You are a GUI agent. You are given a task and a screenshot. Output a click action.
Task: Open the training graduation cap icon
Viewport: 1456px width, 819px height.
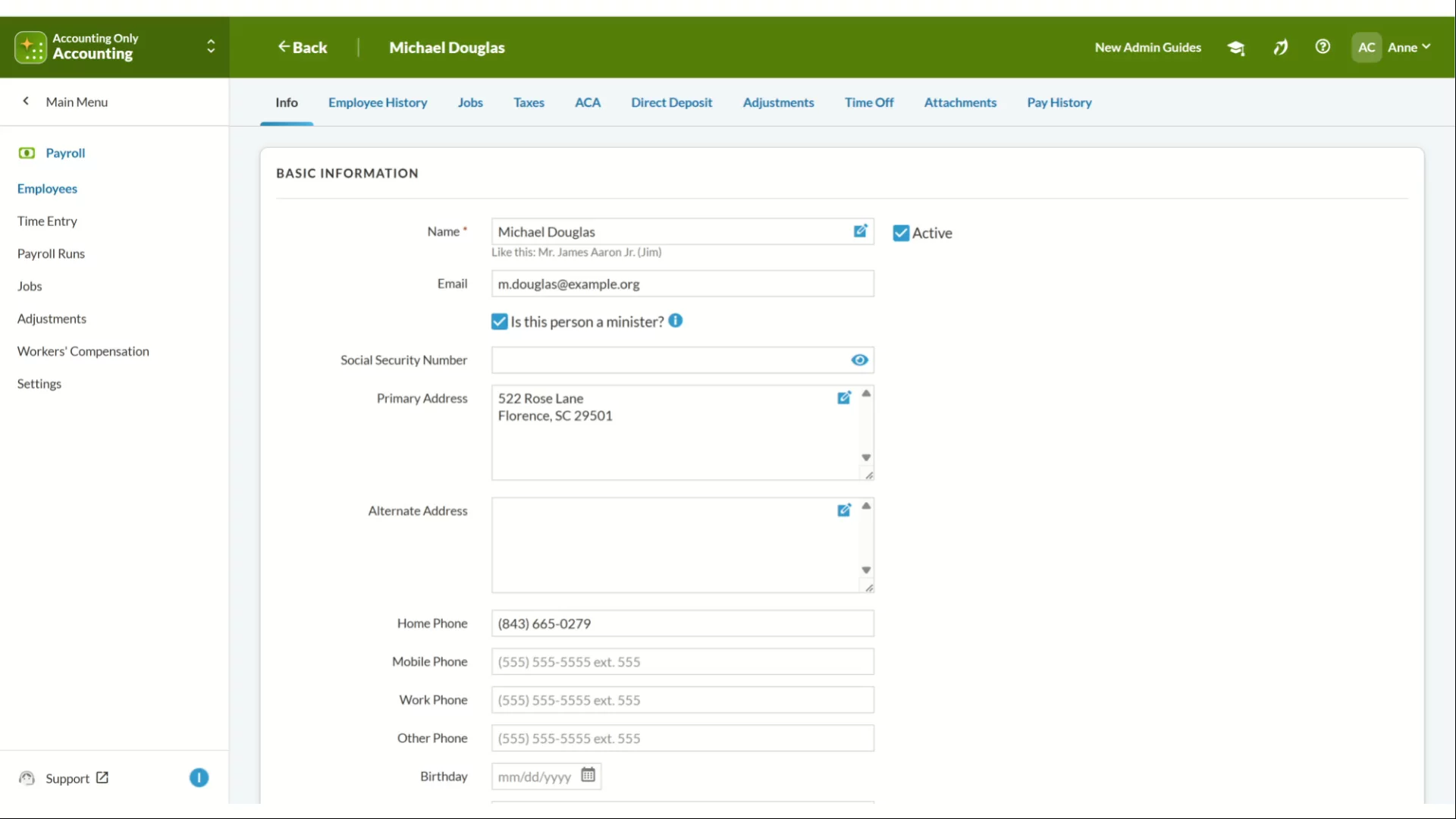(1236, 48)
